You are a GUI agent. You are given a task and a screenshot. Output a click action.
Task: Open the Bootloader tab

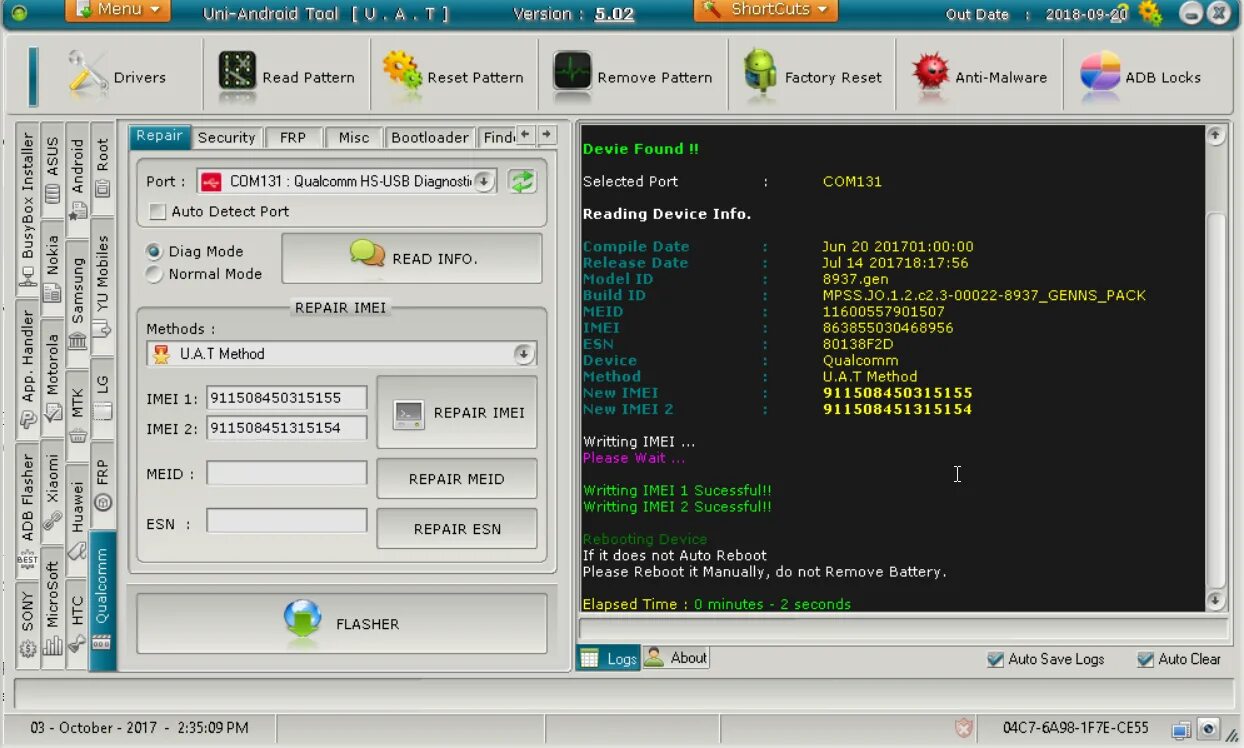tap(430, 137)
